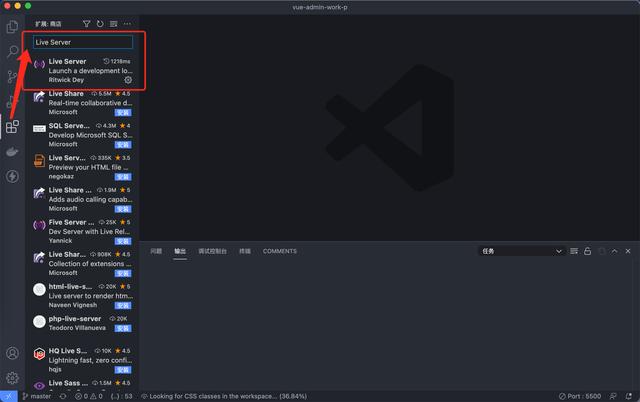Clear extension search results icon
Image resolution: width=640 pixels, height=402 pixels.
[113, 24]
